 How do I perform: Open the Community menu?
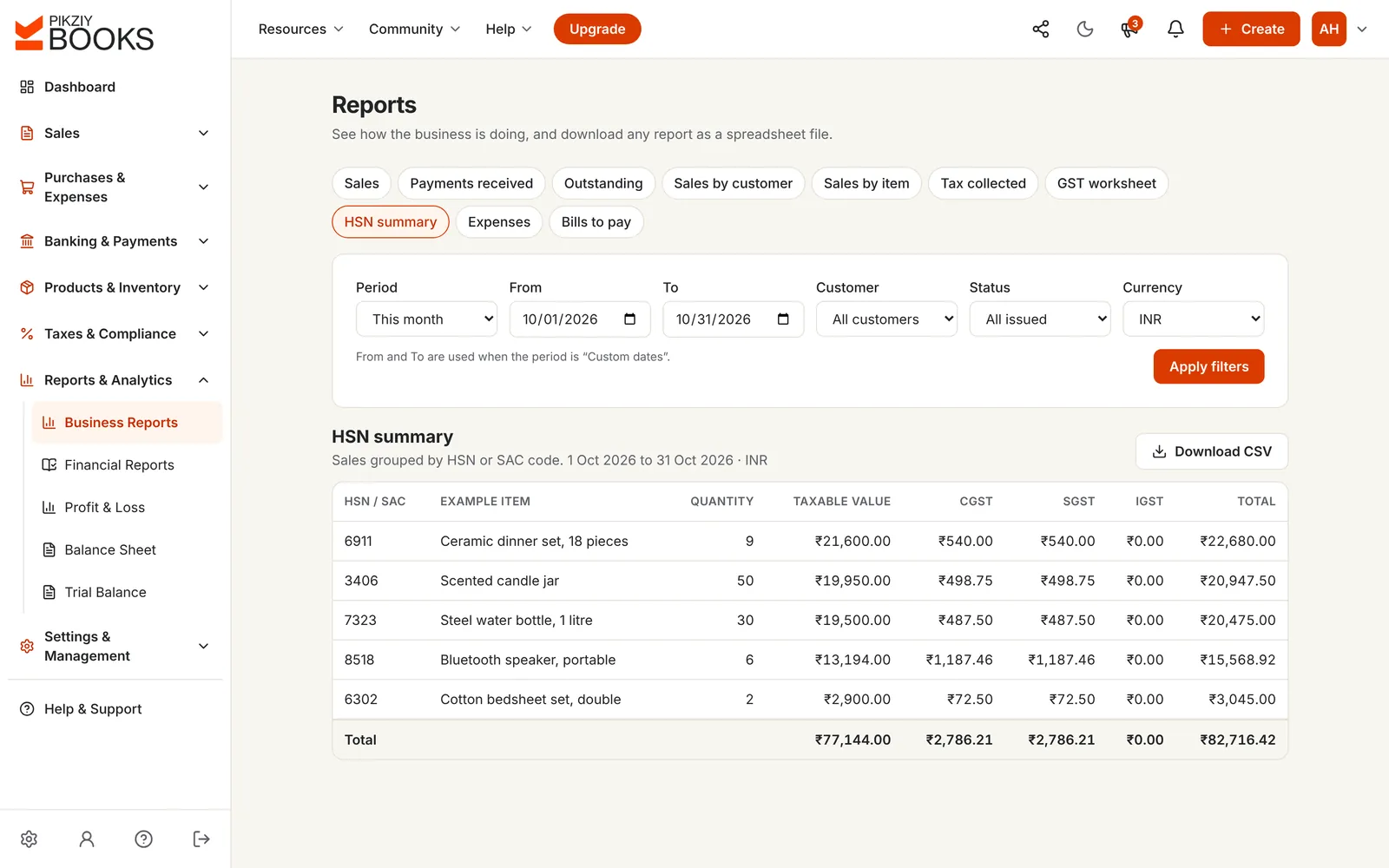coord(414,30)
